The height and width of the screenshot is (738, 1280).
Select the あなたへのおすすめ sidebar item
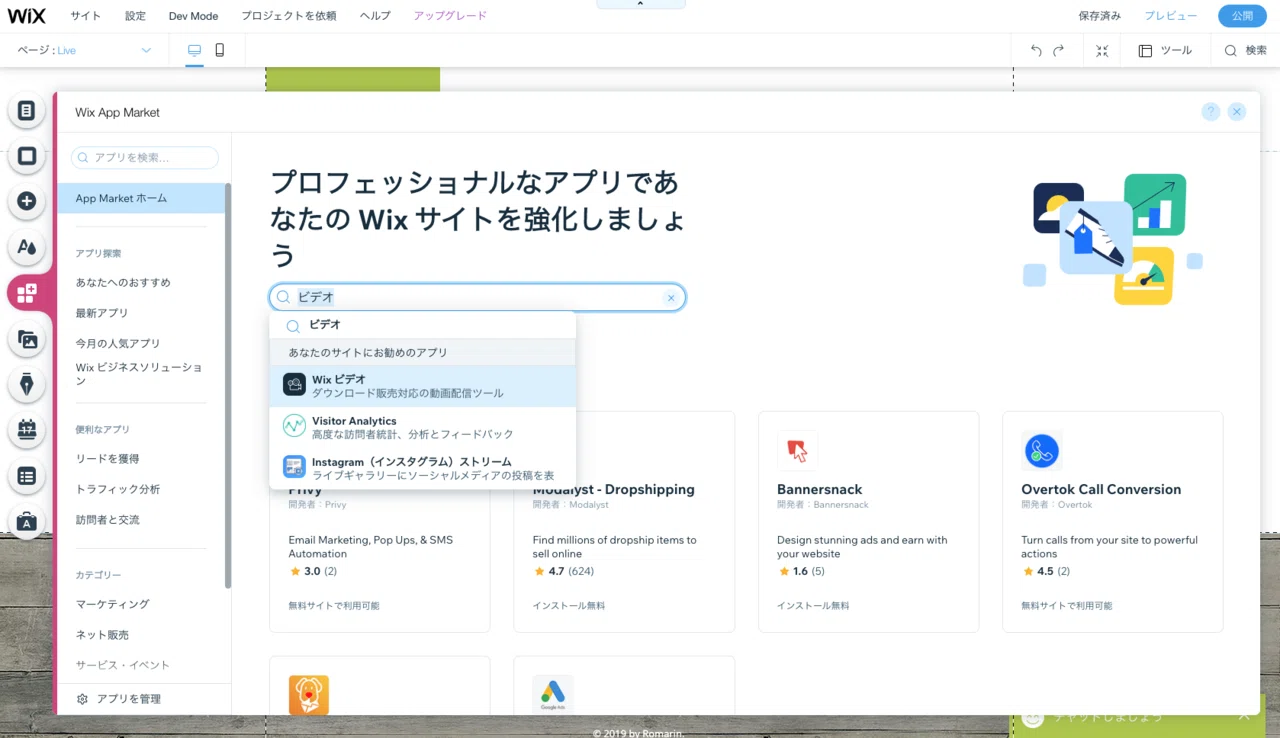coord(123,283)
